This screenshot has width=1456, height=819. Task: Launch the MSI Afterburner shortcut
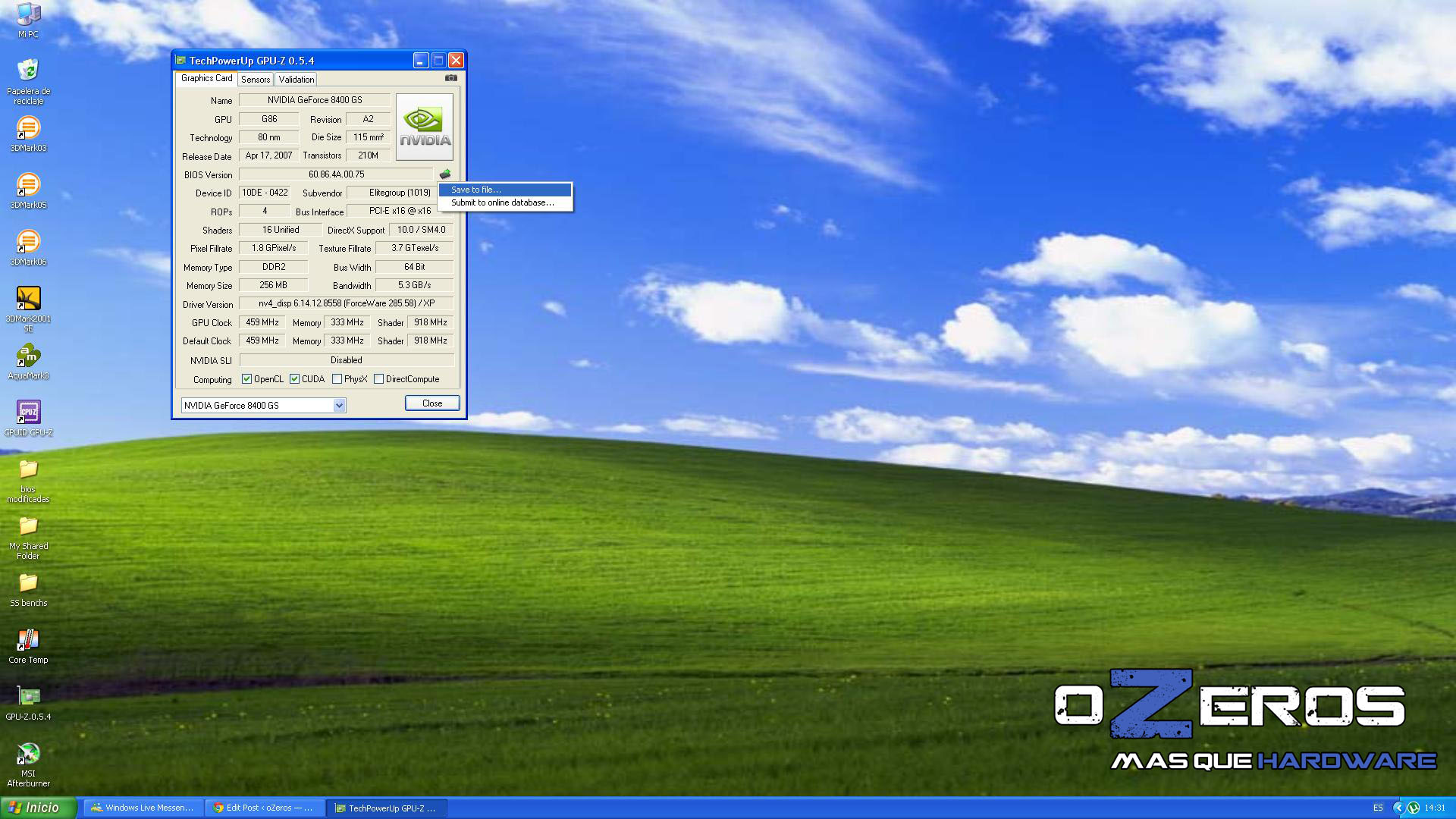click(x=28, y=764)
